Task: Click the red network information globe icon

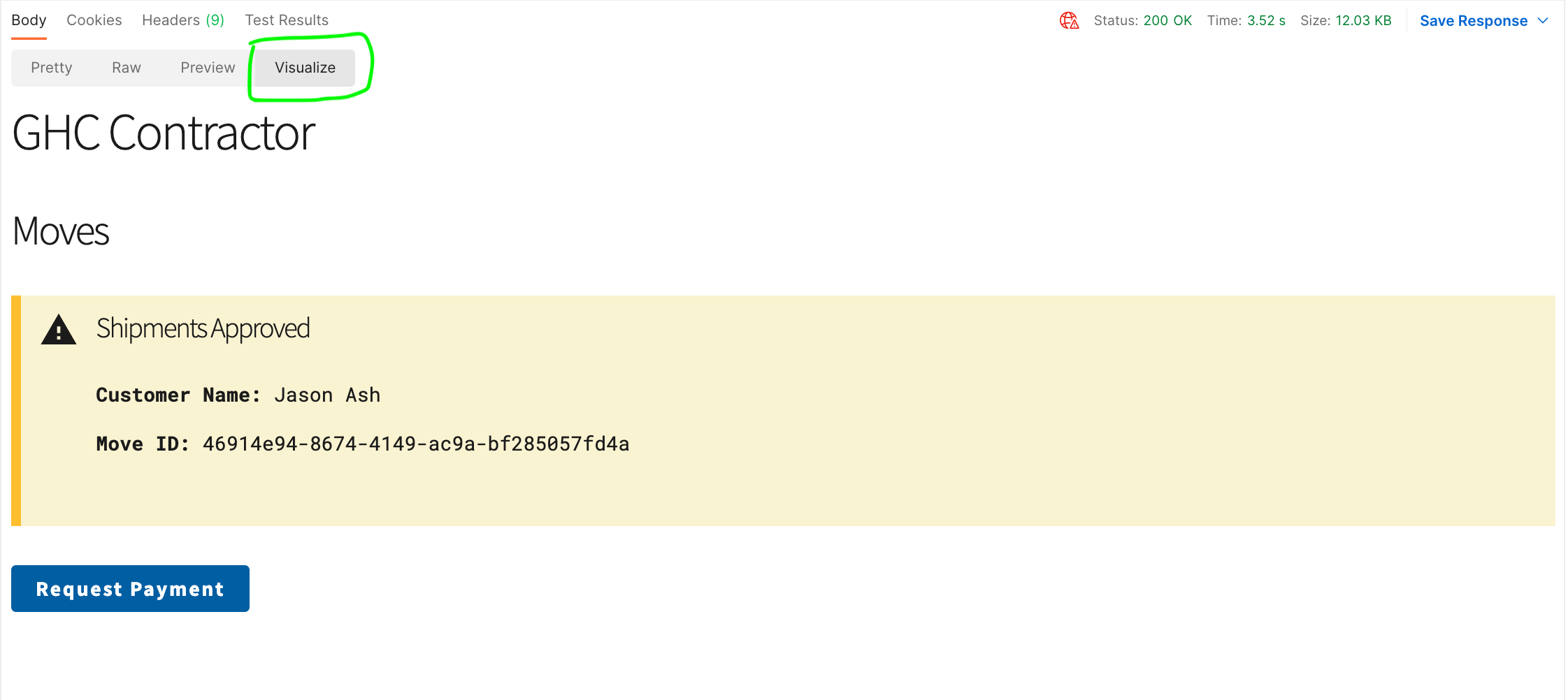Action: point(1069,21)
